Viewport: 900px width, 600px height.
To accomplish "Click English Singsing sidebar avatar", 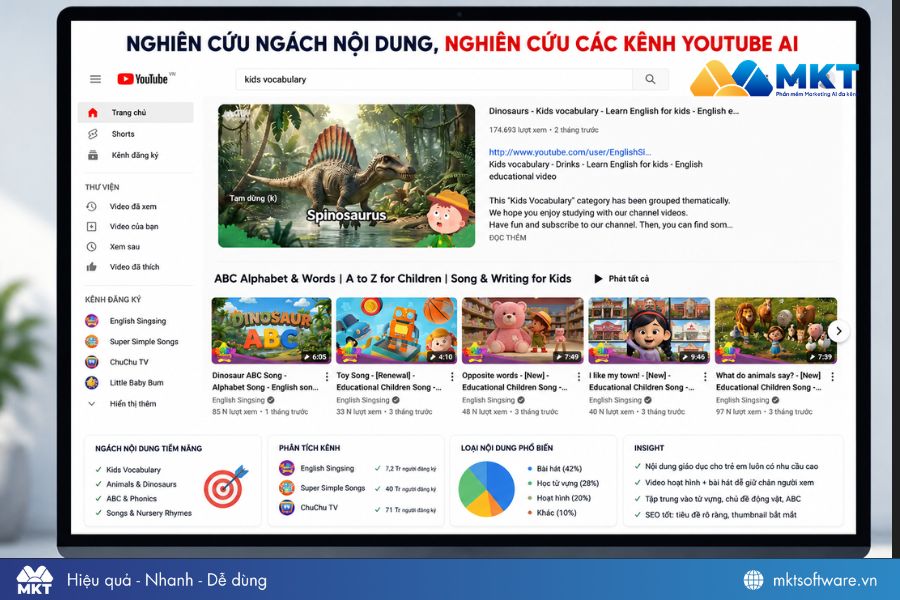I will (91, 321).
